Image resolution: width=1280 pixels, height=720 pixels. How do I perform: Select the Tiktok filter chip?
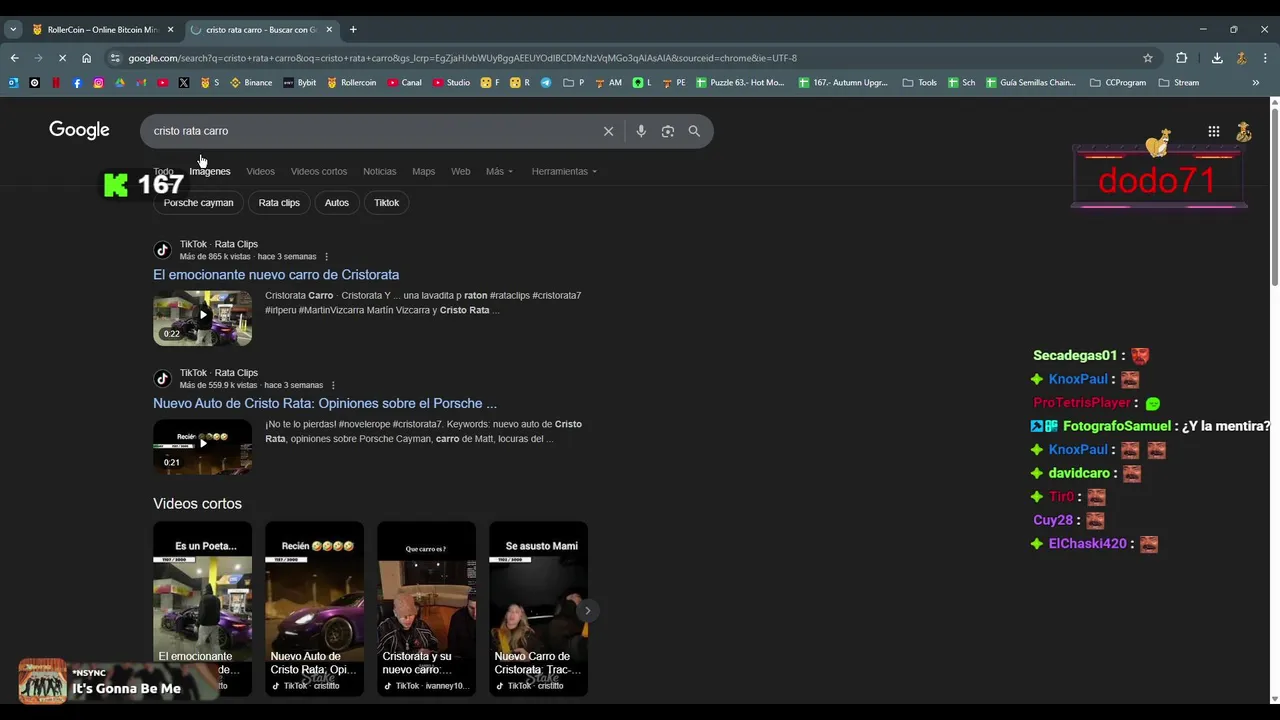tap(386, 203)
